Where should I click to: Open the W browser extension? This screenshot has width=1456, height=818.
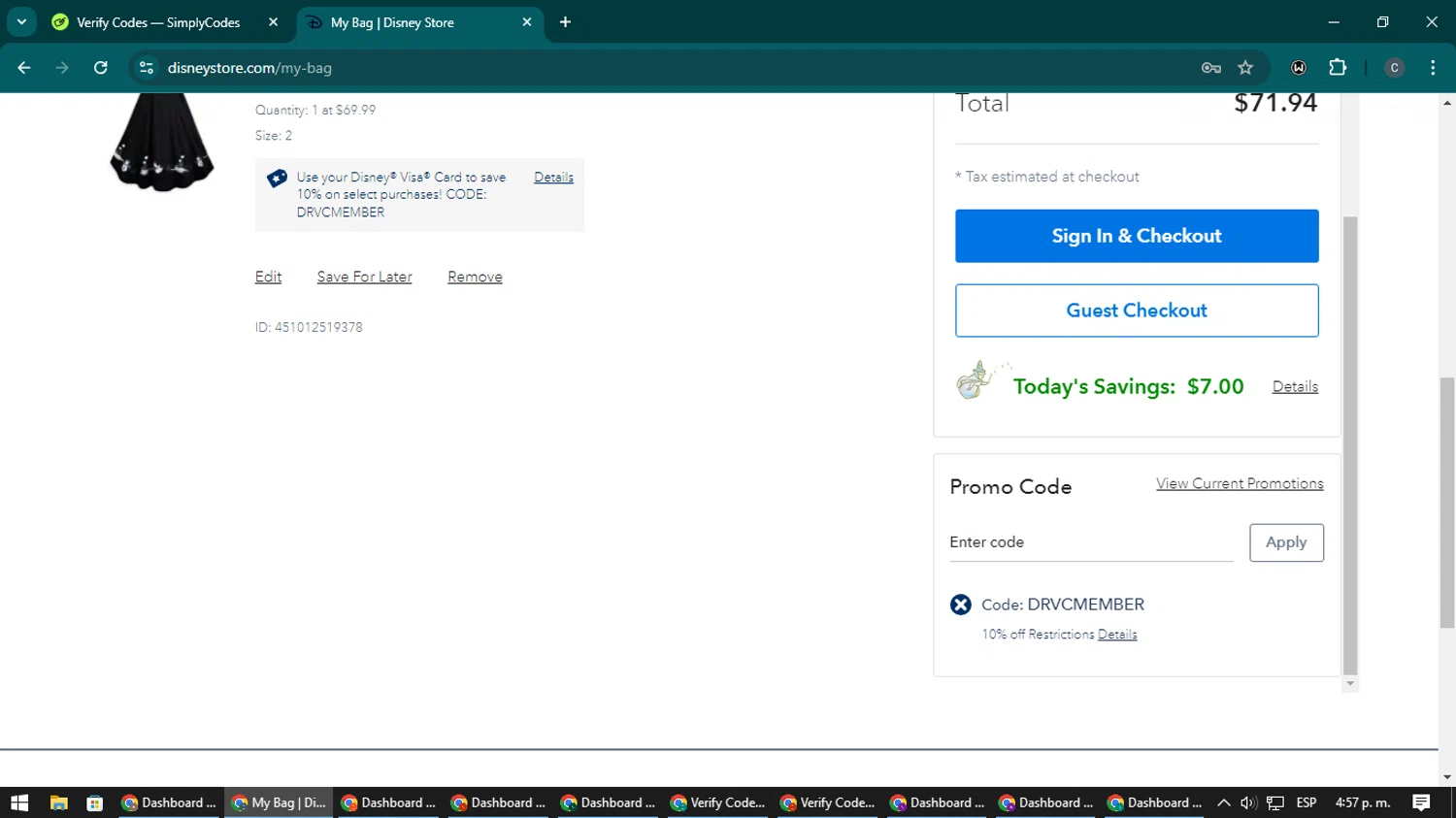click(1299, 68)
